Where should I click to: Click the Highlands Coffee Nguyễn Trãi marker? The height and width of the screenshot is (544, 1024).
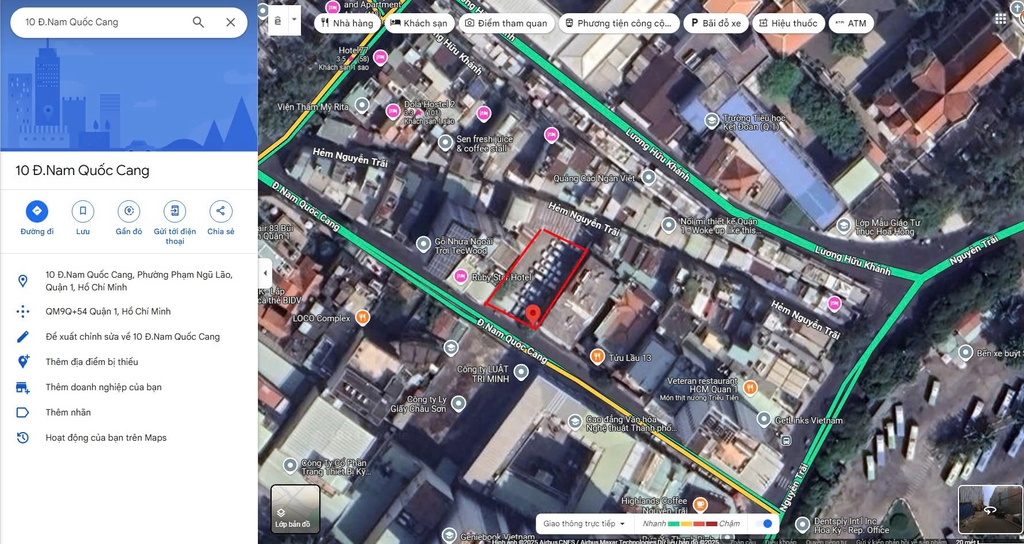(x=700, y=505)
